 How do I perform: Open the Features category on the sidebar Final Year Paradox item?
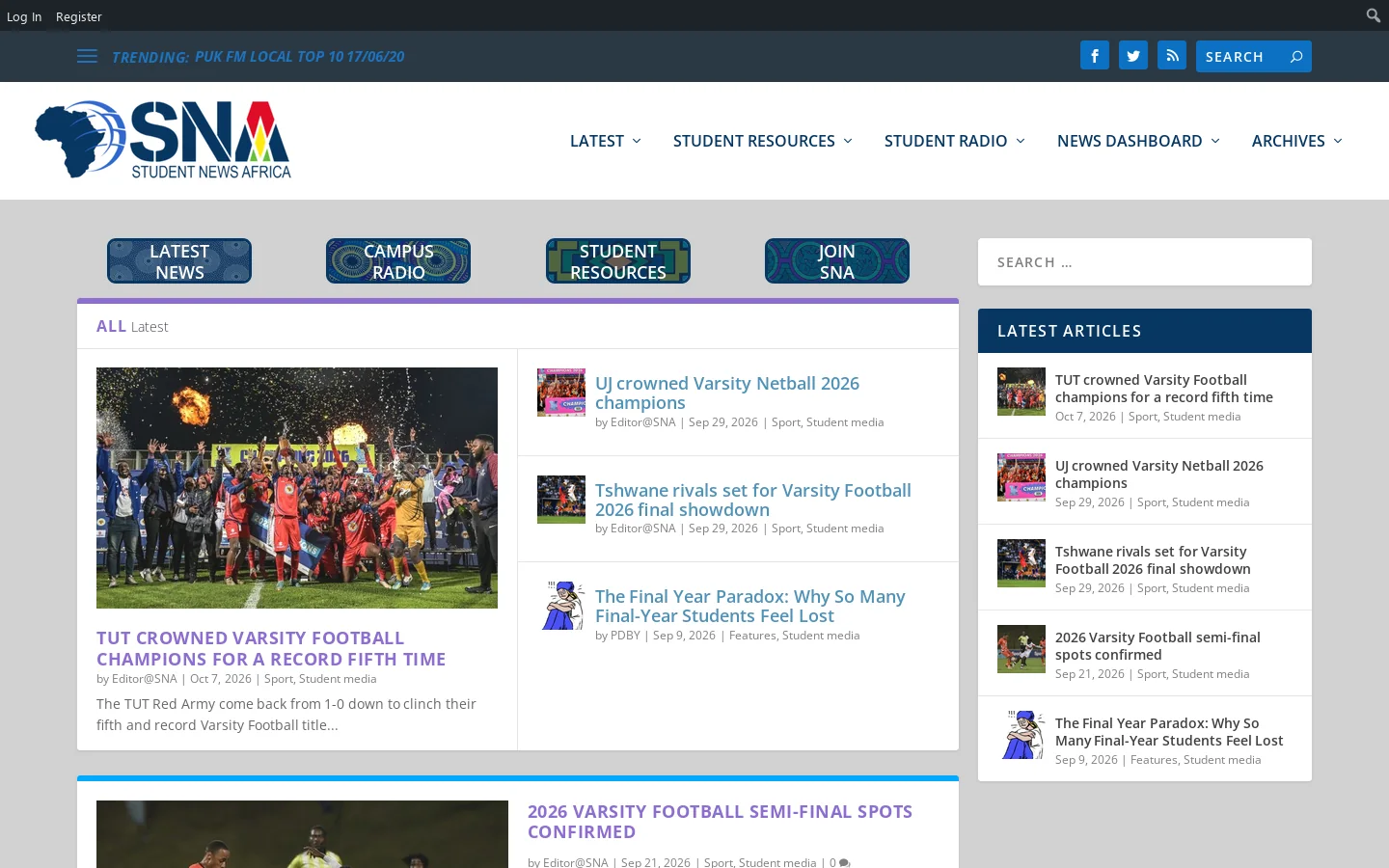1154,760
